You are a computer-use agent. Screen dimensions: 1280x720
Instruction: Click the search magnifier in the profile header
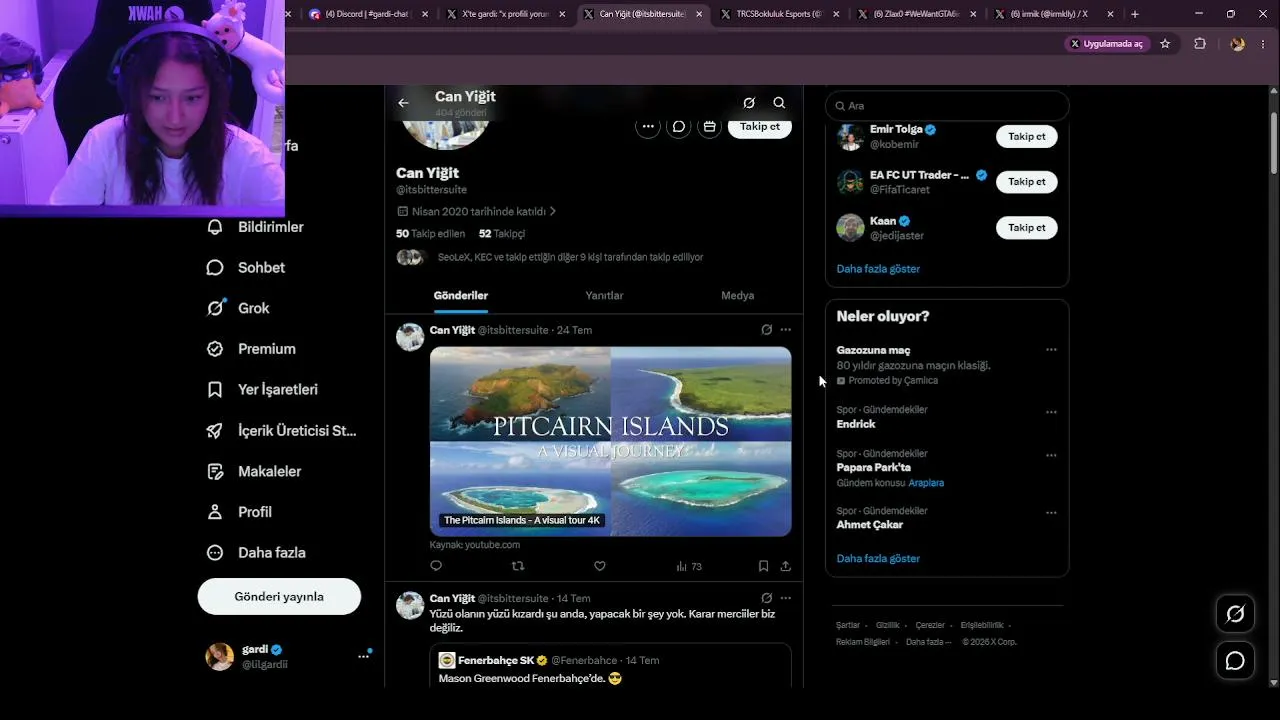click(x=779, y=103)
